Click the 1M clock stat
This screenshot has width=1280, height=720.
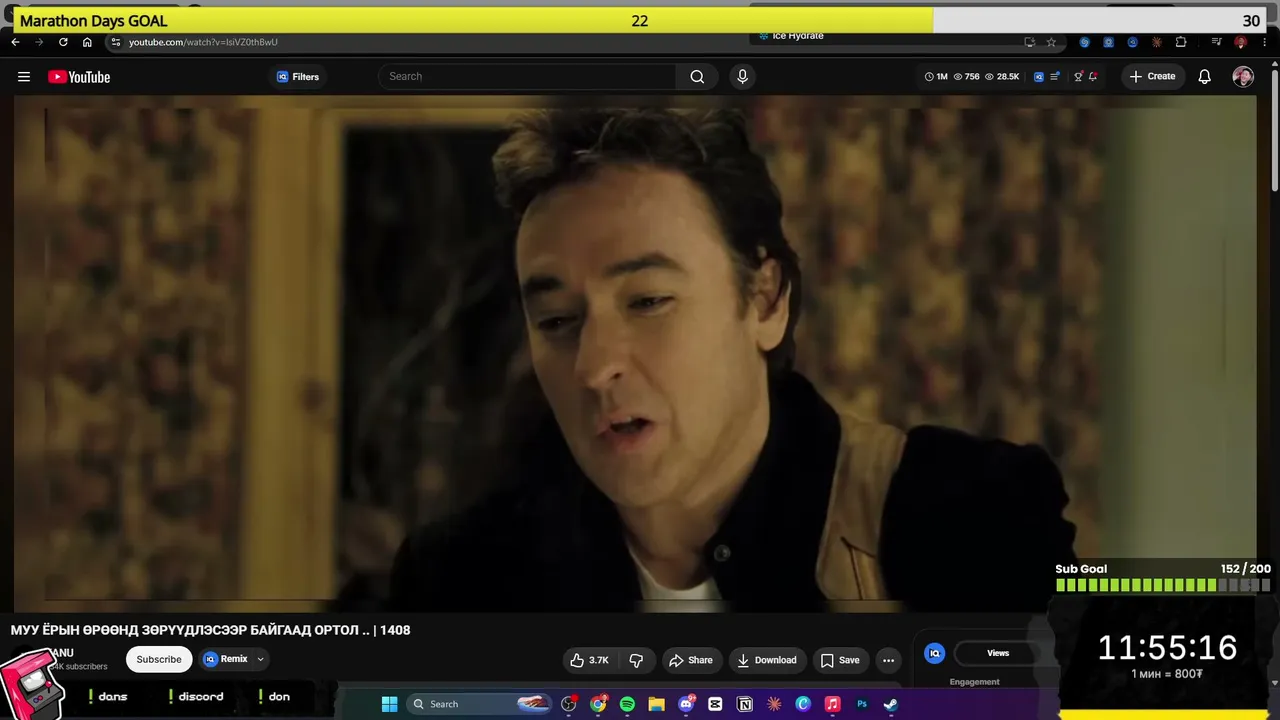pyautogui.click(x=936, y=77)
